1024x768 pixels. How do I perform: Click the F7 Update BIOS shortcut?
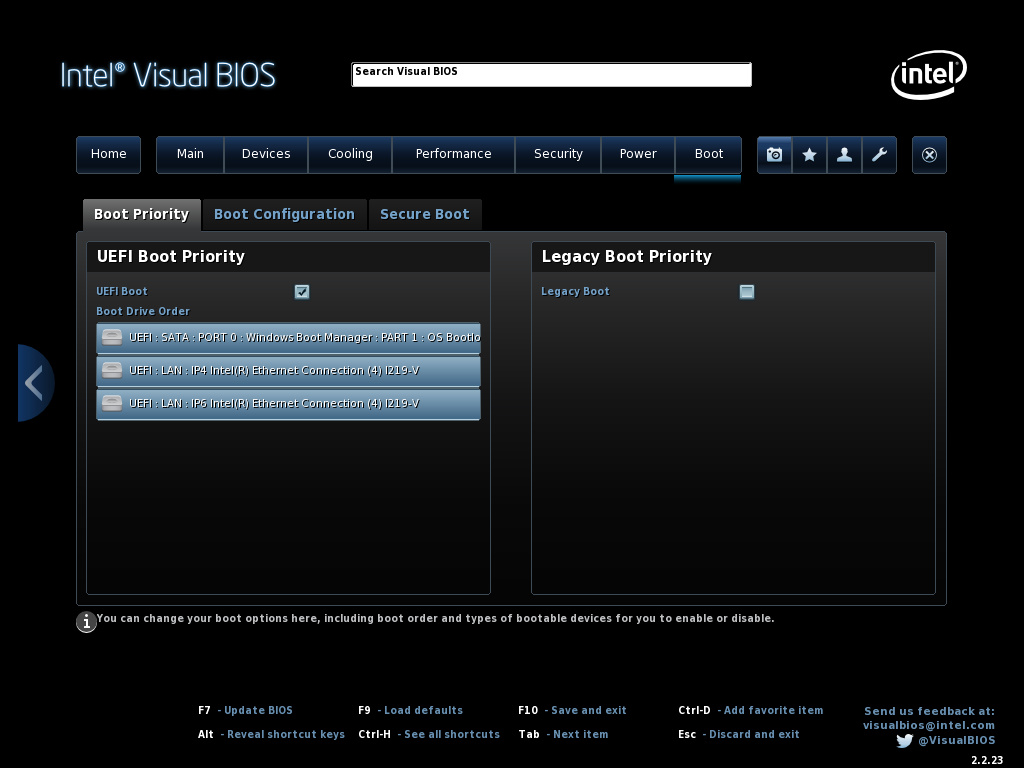(246, 710)
